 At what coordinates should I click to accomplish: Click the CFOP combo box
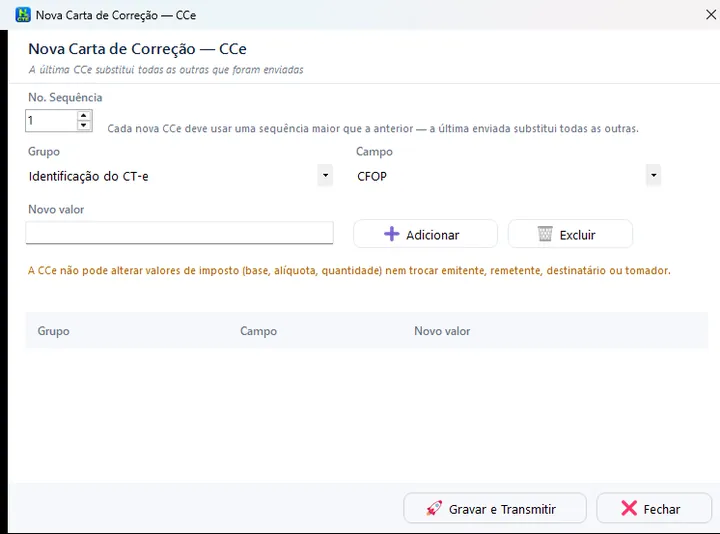508,176
